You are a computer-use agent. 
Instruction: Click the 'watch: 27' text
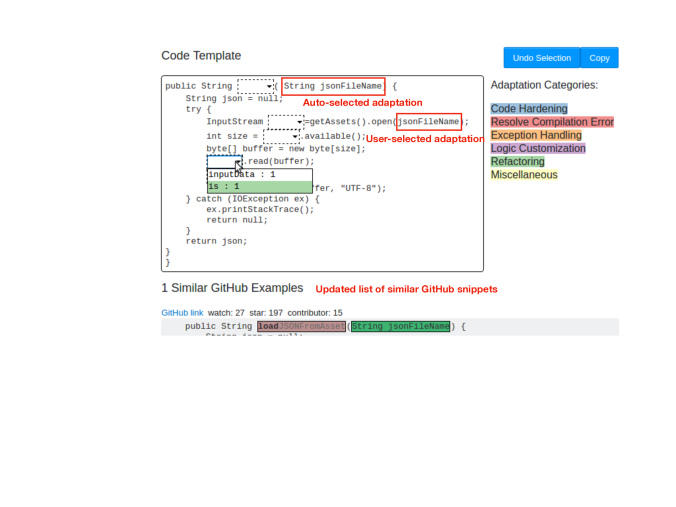click(226, 313)
